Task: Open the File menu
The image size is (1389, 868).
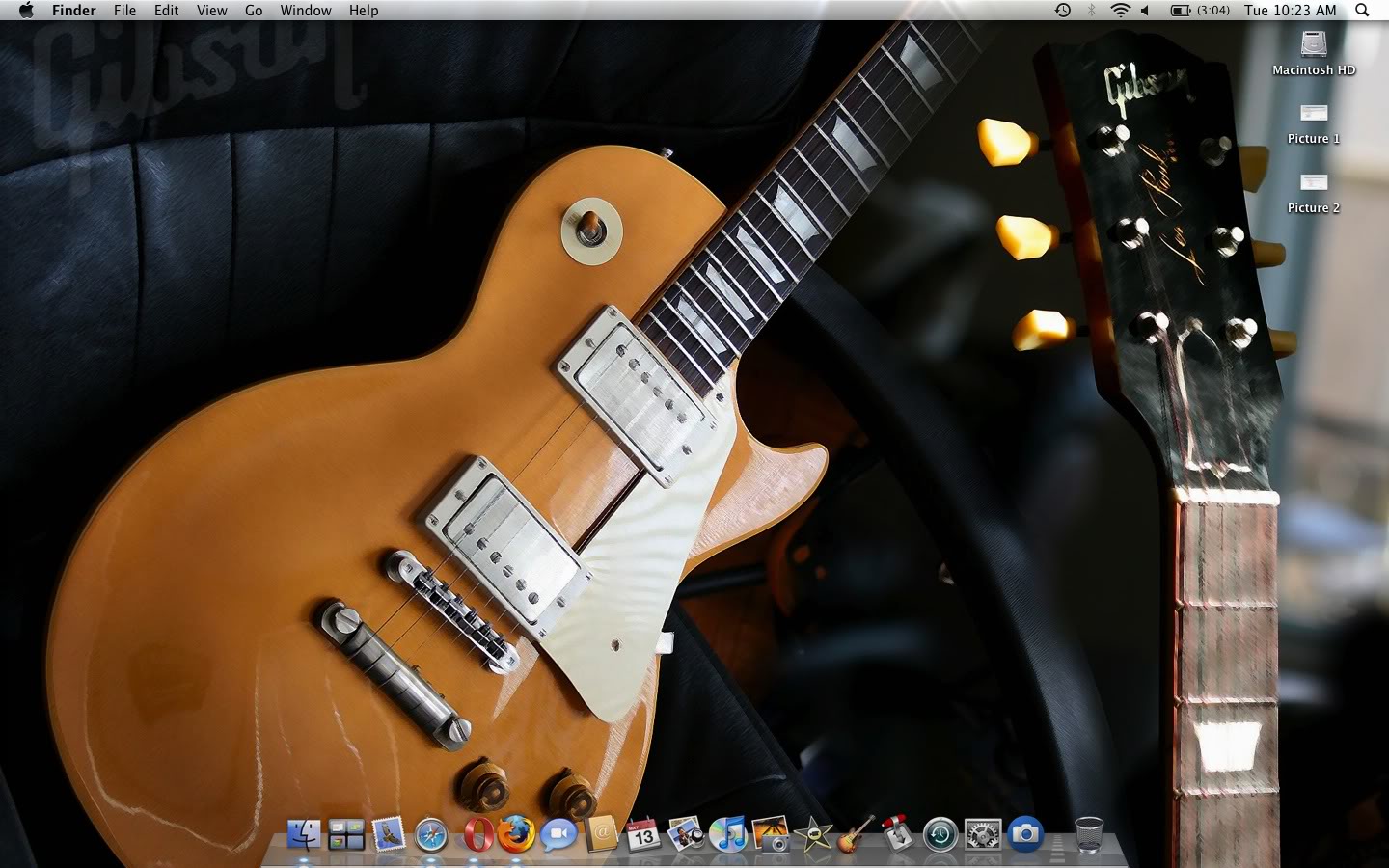Action: coord(124,10)
